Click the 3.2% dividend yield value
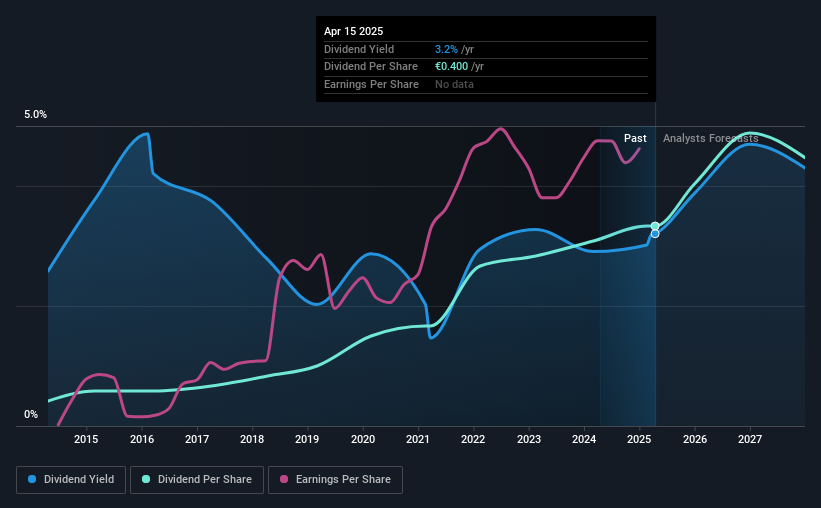Screen dimensions: 821x508 coord(446,49)
